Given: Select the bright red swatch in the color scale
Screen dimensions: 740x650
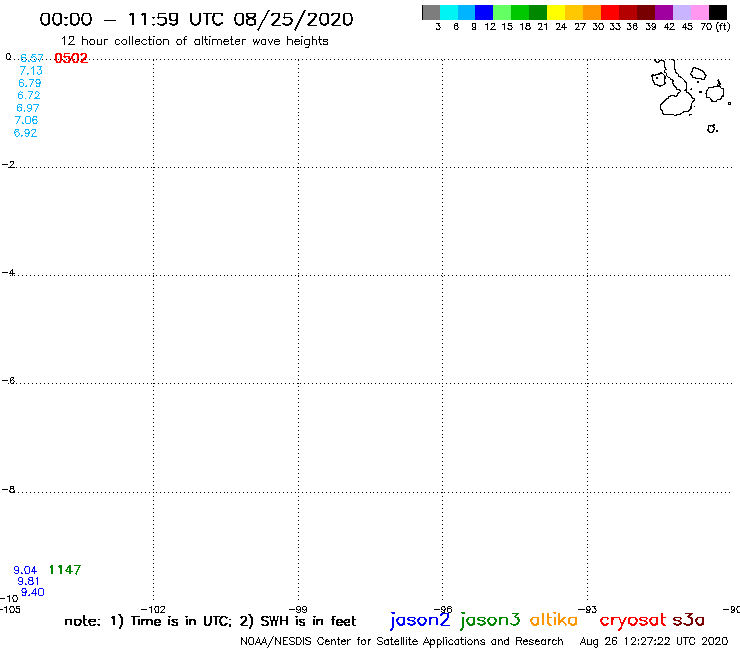Looking at the screenshot, I should point(610,12).
